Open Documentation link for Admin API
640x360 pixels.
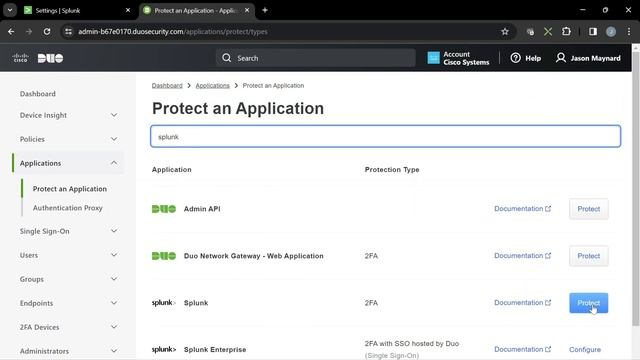point(522,209)
